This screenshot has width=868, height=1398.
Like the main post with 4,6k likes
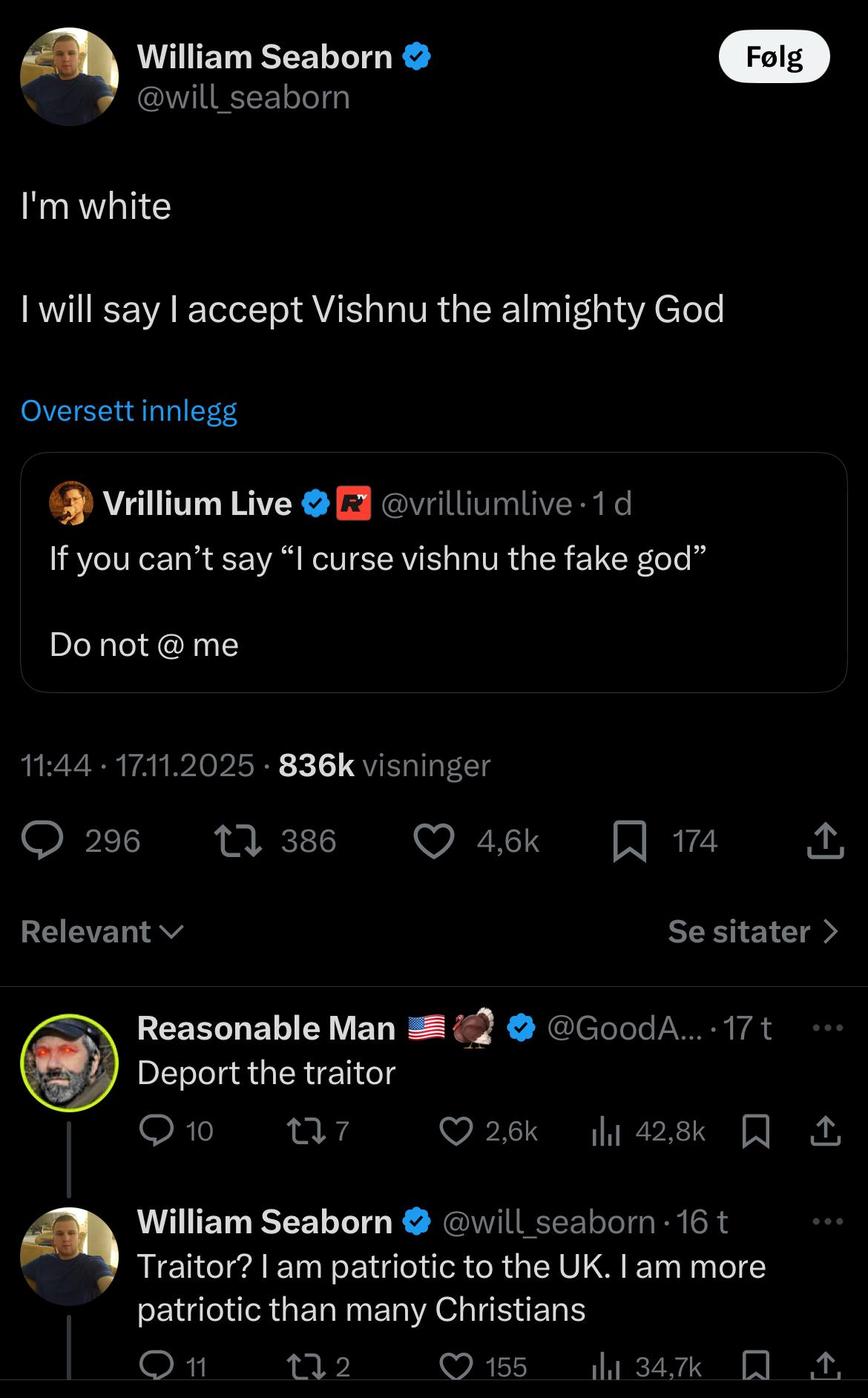(x=434, y=841)
